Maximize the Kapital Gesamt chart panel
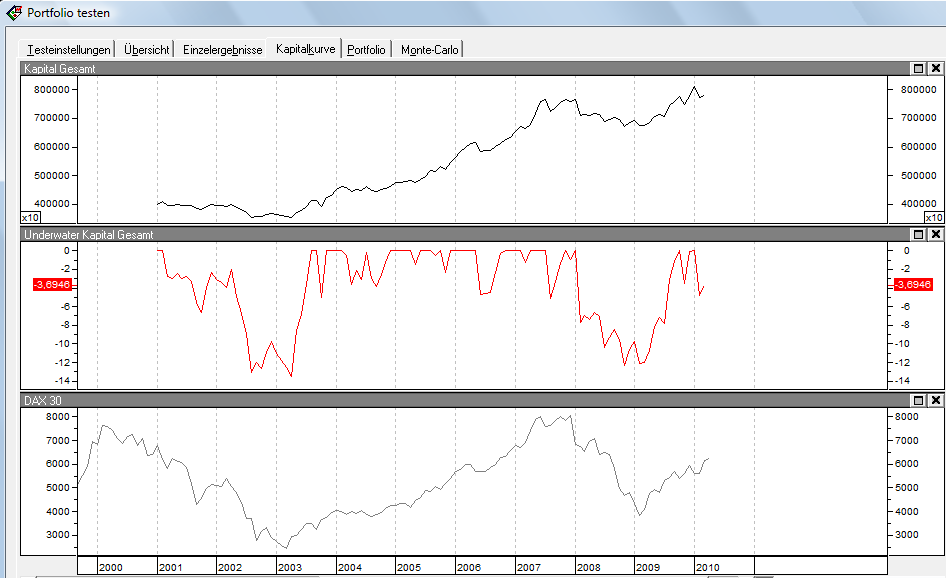 918,69
